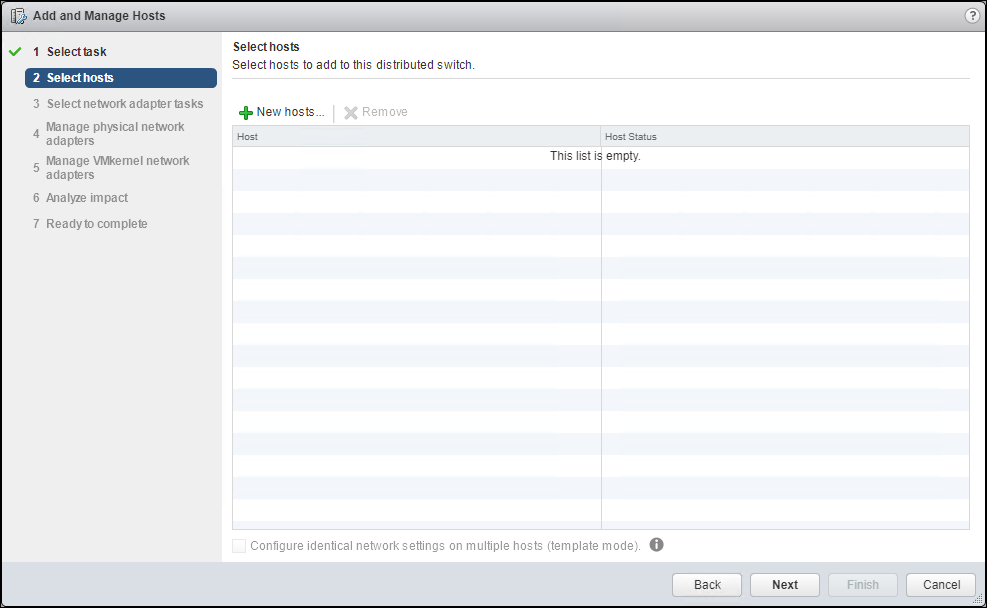Click the Back button
Image resolution: width=987 pixels, height=608 pixels.
click(706, 584)
